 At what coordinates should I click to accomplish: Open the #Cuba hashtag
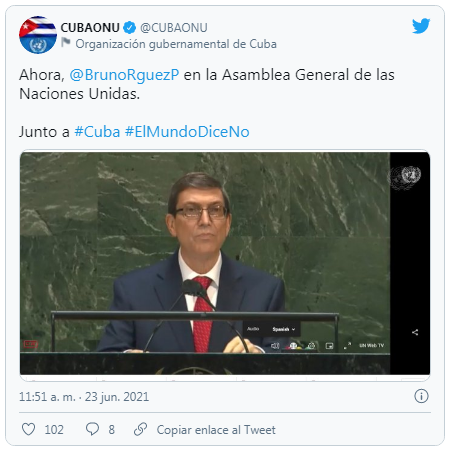point(97,132)
